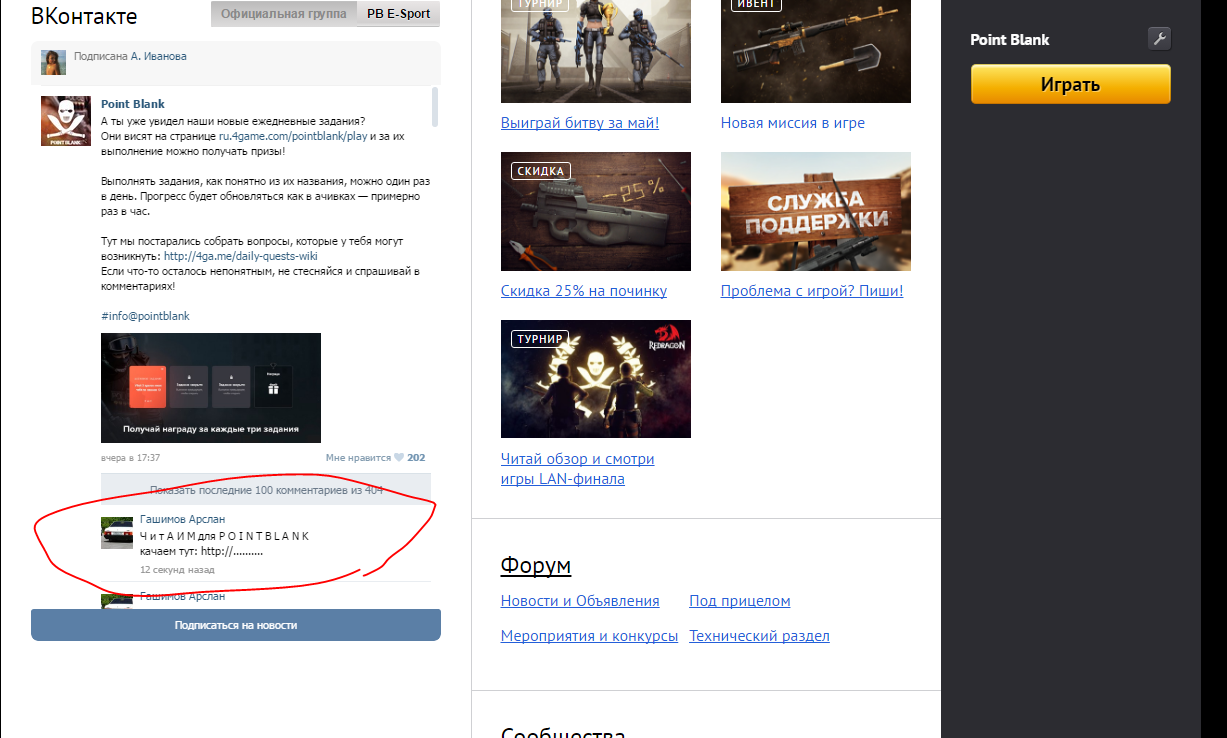Open Проблема с игрой? Пиши! link
Viewport: 1227px width, 738px height.
click(x=812, y=291)
